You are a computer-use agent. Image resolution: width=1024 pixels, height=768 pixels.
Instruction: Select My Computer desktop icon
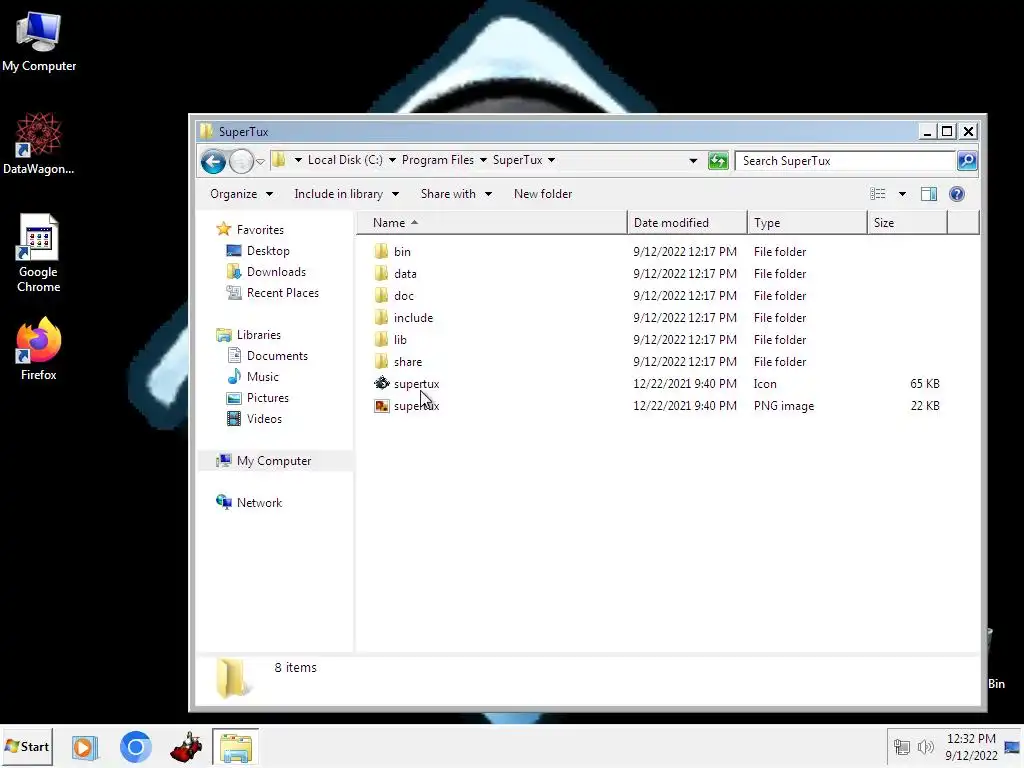pos(39,42)
